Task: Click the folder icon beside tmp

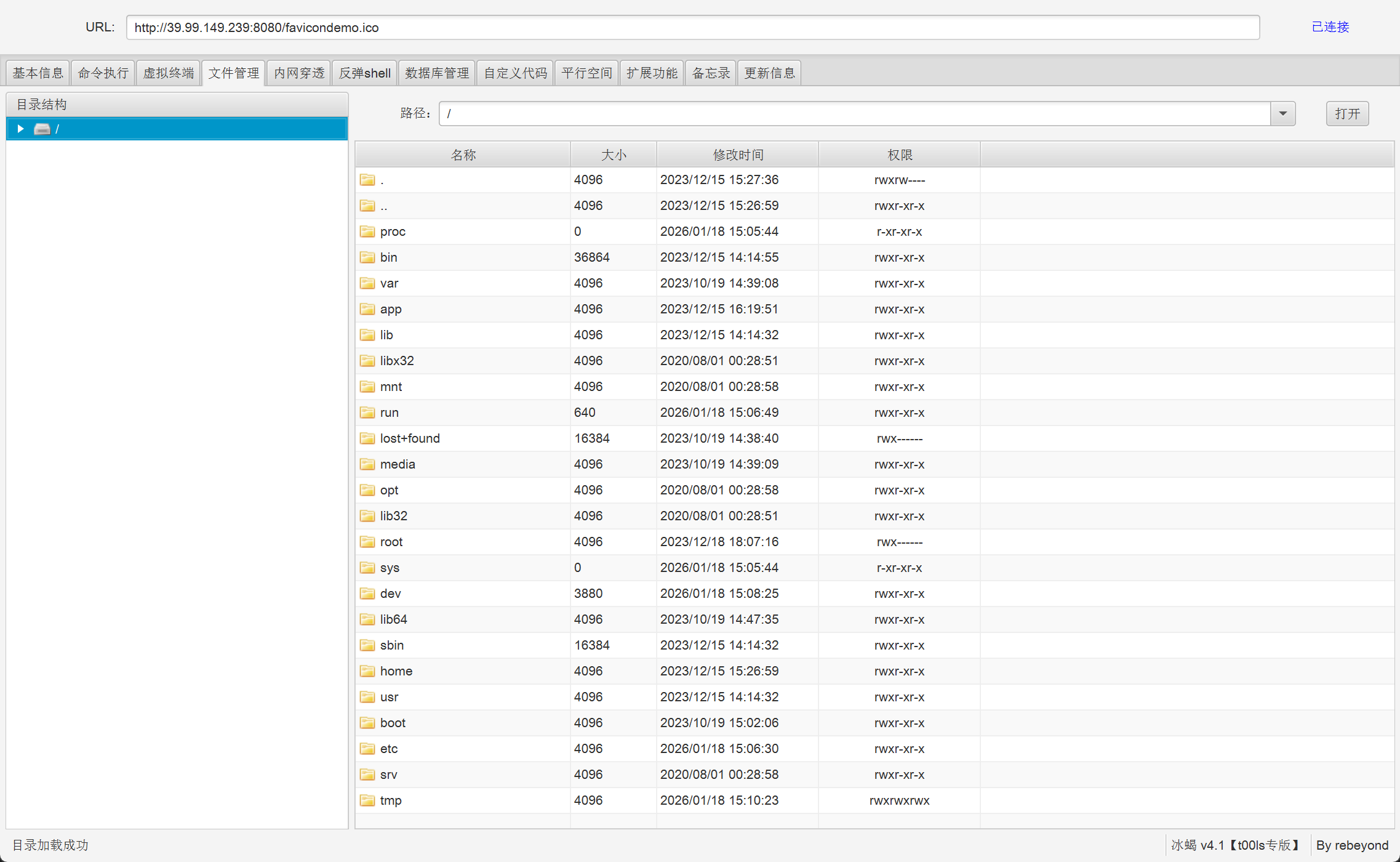Action: coord(367,800)
